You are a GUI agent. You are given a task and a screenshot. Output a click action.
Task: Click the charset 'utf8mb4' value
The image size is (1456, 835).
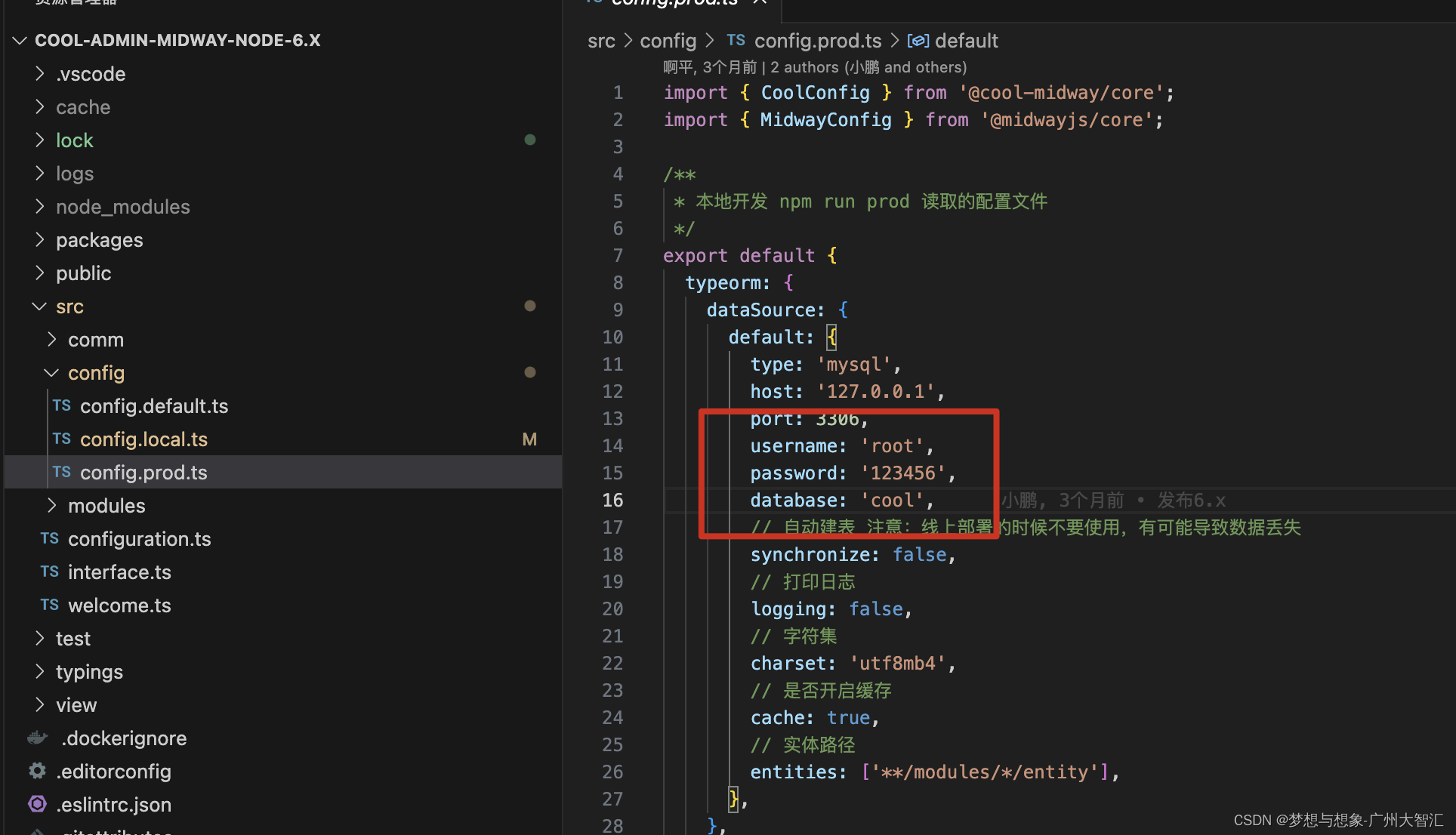click(897, 664)
